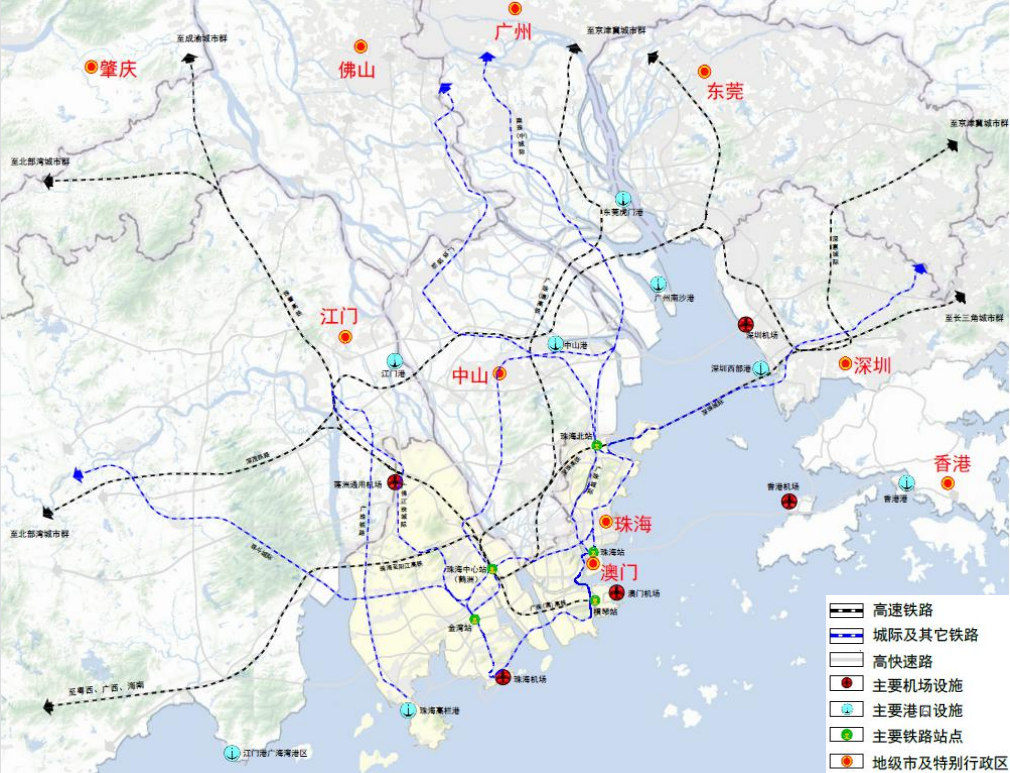This screenshot has width=1010, height=773.
Task: Click the 城际及其它铁路 legend line sample
Action: coord(846,635)
